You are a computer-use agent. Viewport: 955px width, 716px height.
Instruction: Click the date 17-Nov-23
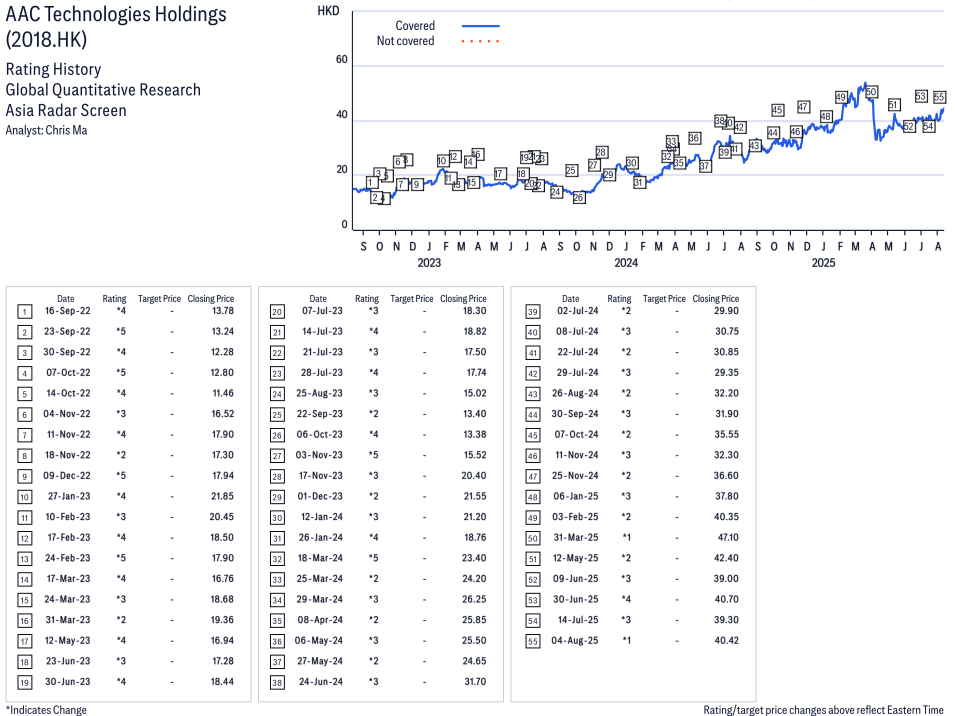point(320,476)
